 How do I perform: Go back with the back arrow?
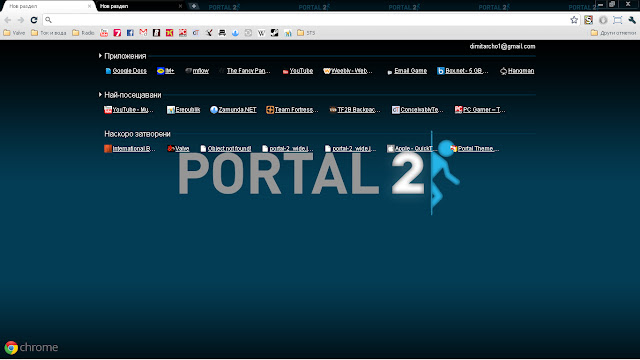click(8, 20)
